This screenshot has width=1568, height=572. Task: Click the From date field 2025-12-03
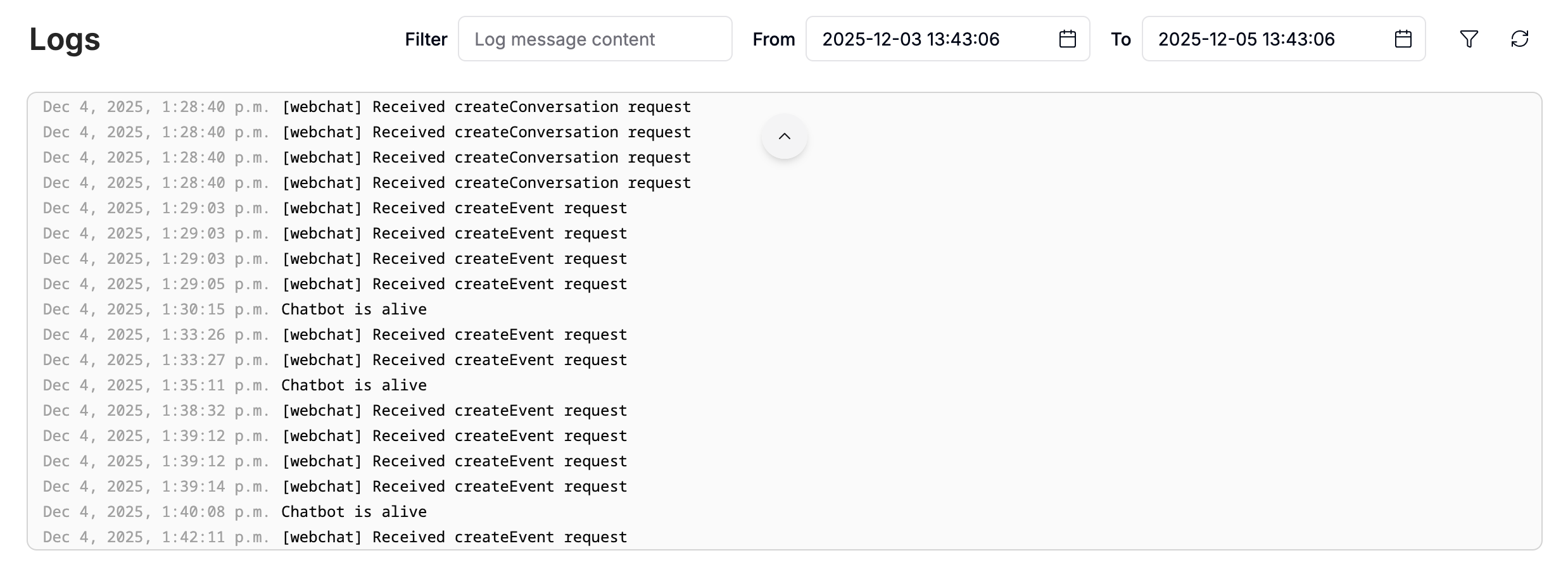(x=947, y=39)
